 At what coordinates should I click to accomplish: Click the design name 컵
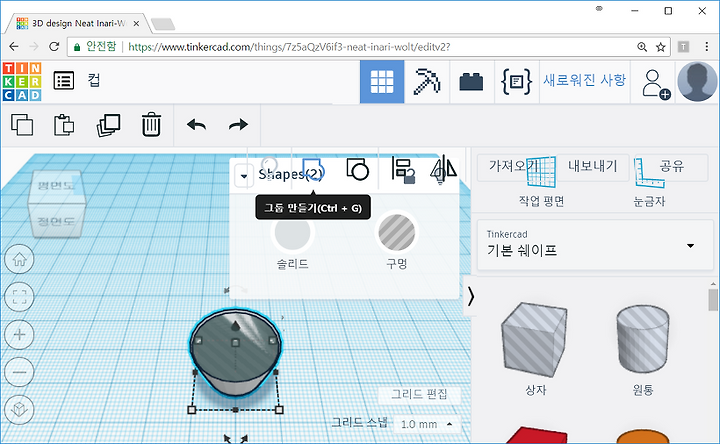94,80
